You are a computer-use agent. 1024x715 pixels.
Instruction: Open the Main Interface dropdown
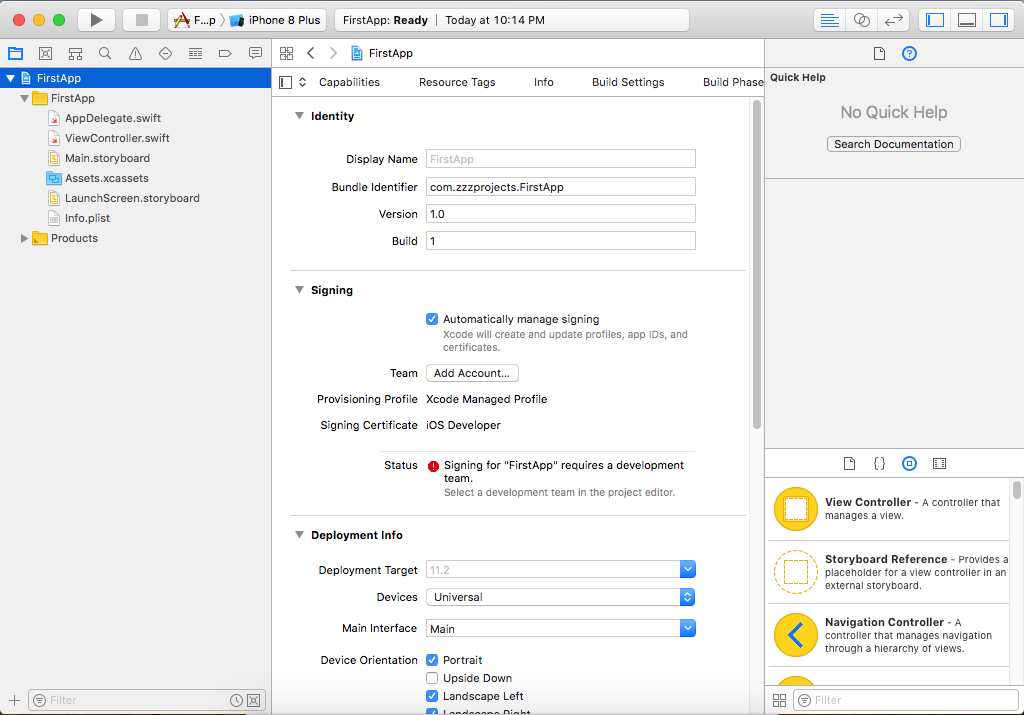pyautogui.click(x=687, y=628)
